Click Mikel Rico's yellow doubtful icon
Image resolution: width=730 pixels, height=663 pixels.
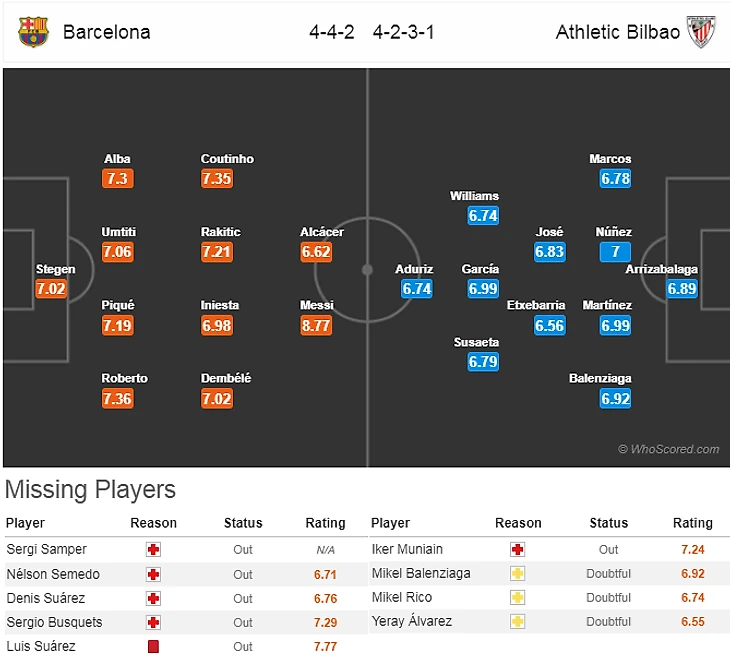(x=518, y=598)
